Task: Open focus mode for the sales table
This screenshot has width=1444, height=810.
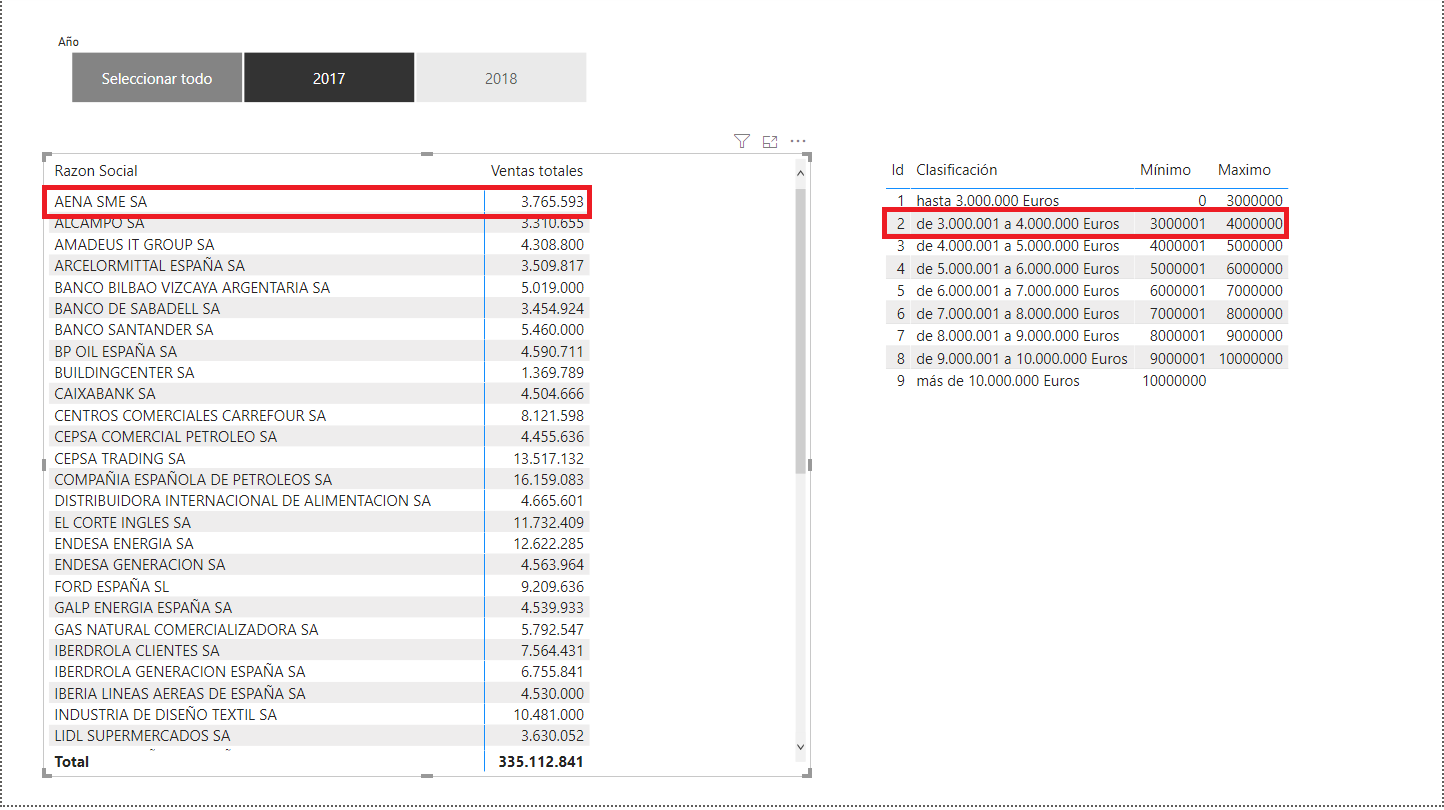Action: click(x=770, y=142)
